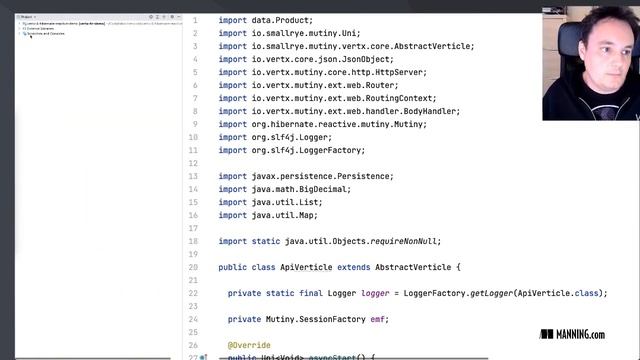Viewport: 640px width, 360px height.
Task: Hide the Project tool window
Action: point(179,17)
